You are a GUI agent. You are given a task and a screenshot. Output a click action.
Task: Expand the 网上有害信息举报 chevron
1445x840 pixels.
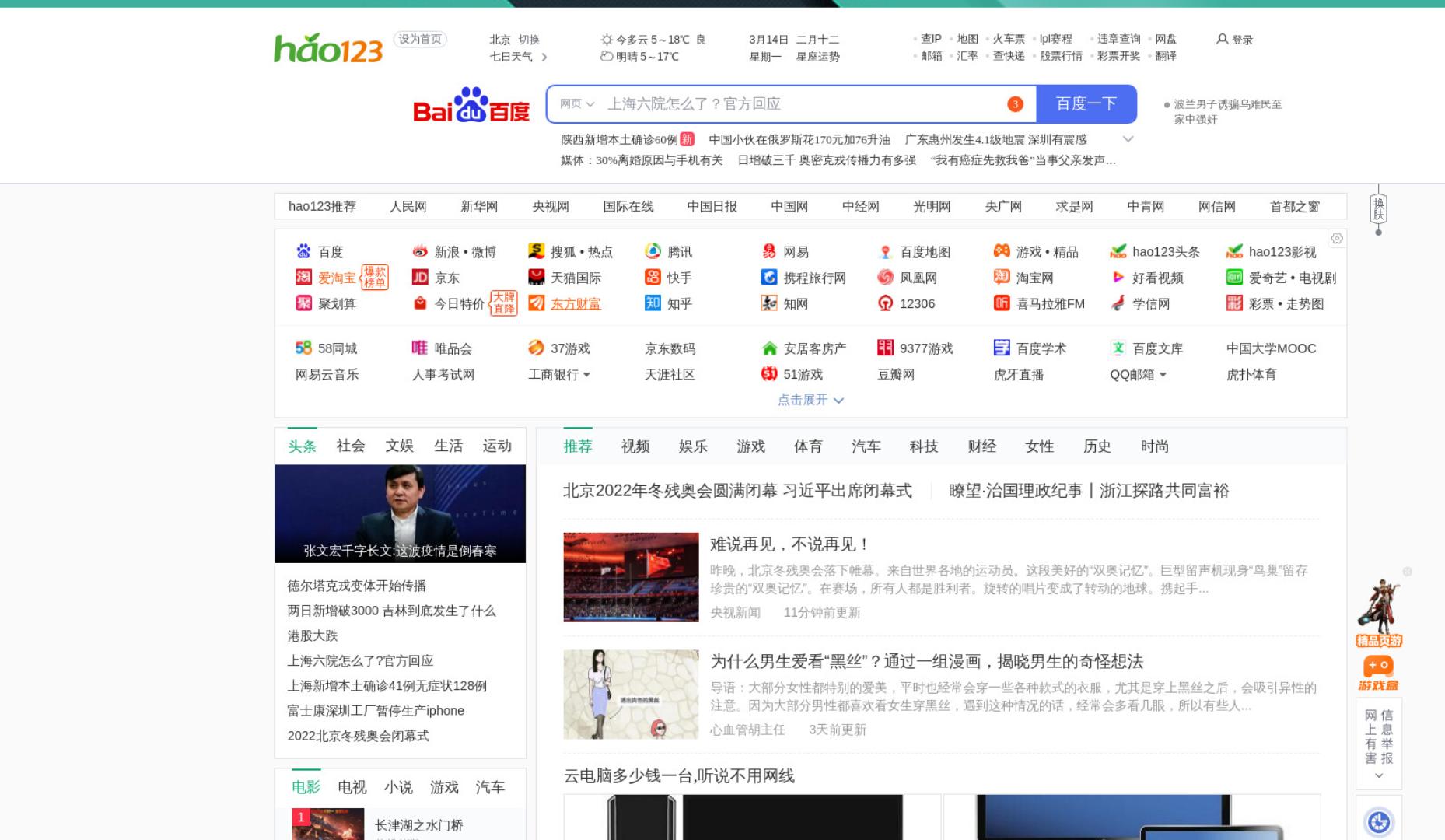click(1379, 775)
